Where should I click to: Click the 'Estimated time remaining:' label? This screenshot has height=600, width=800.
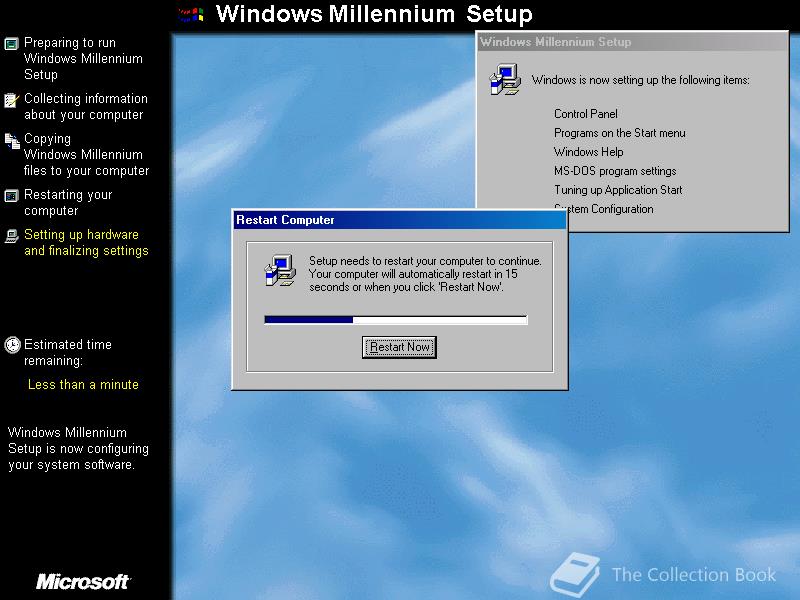67,352
